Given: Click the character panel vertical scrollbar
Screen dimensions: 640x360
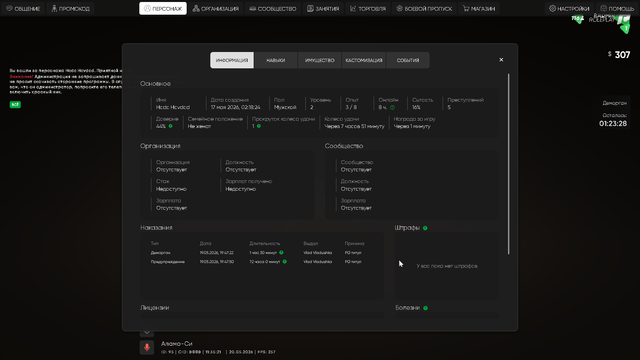Looking at the screenshot, I should coord(509,163).
